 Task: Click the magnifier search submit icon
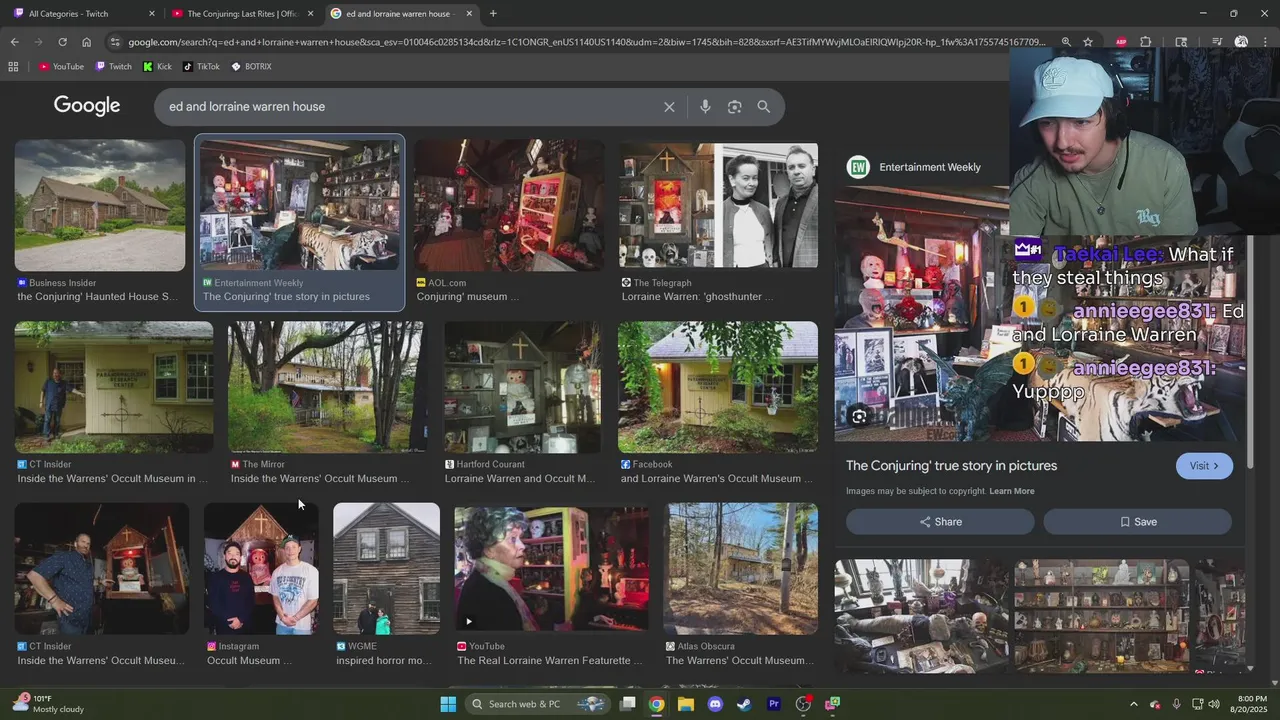coord(764,107)
